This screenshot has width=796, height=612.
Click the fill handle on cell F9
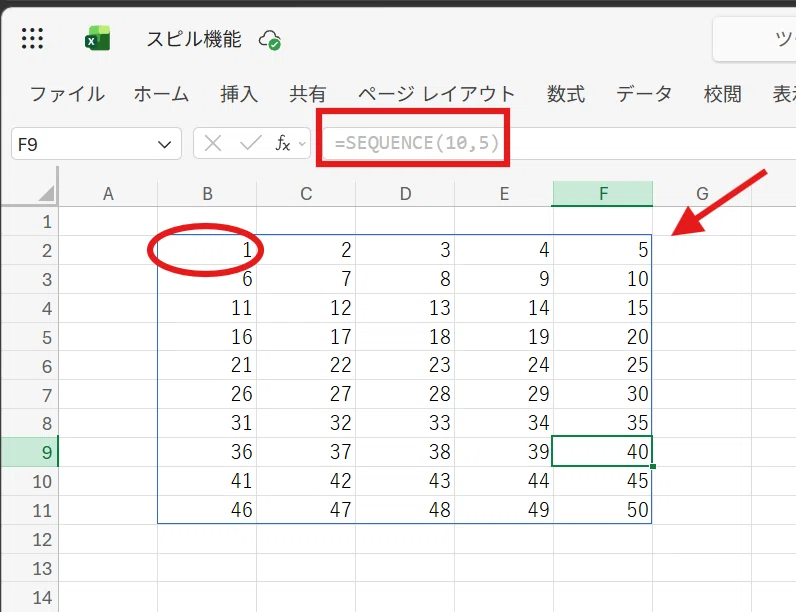652,466
